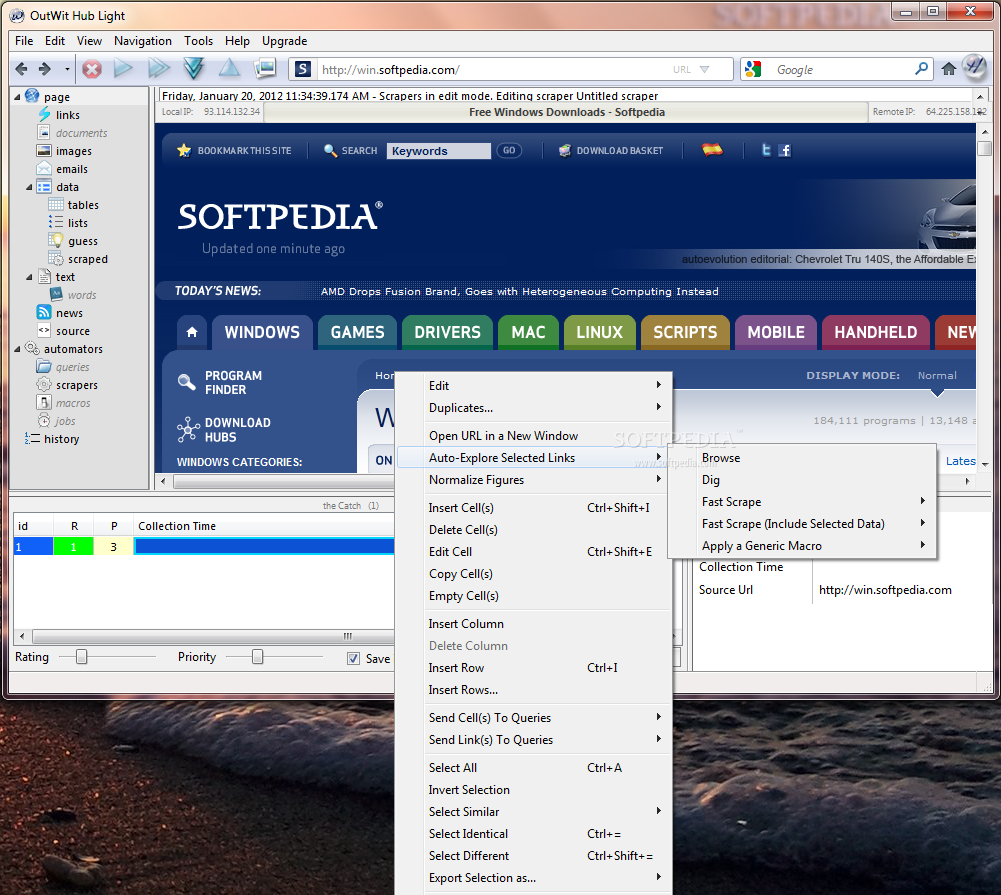Select Open URL in a New Window

[534, 435]
